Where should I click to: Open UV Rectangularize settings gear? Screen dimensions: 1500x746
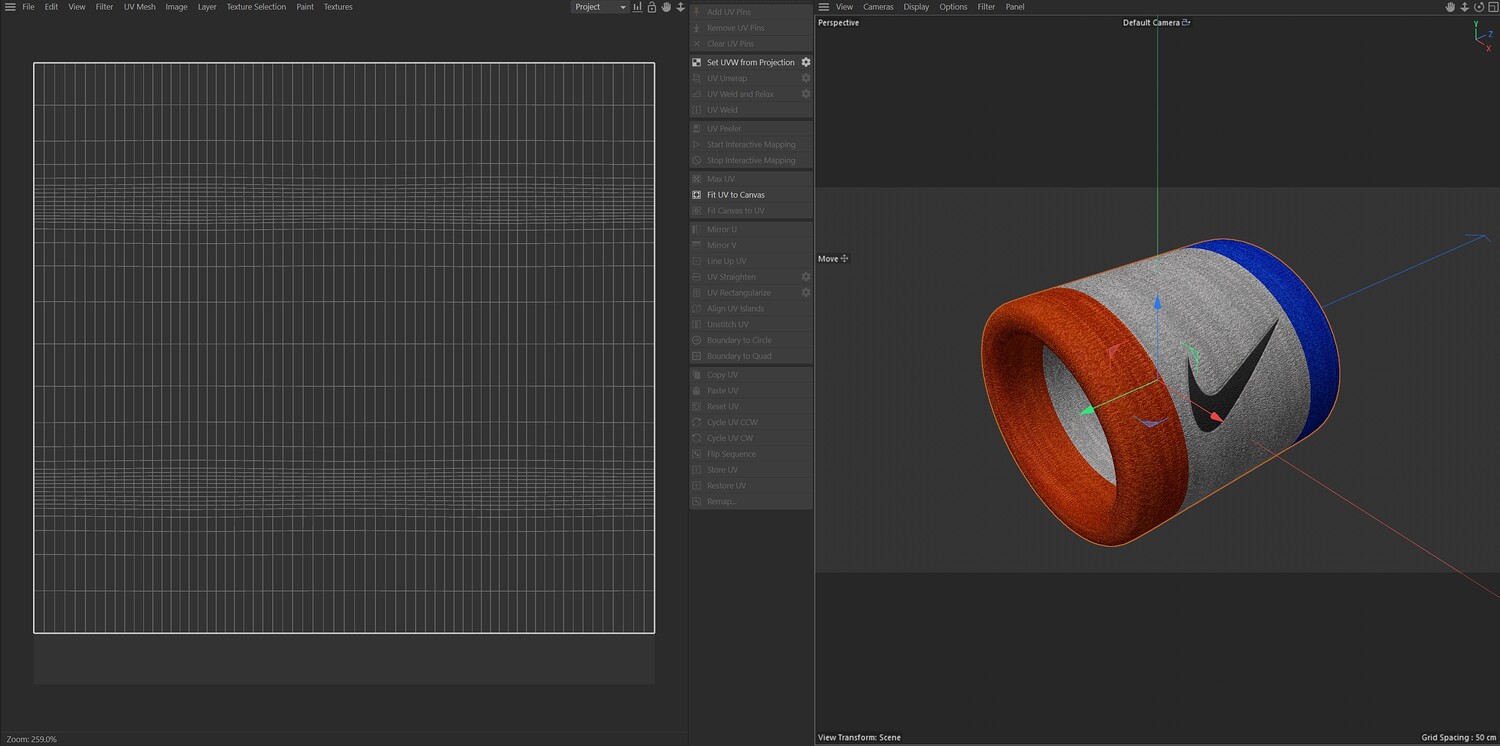coord(806,293)
